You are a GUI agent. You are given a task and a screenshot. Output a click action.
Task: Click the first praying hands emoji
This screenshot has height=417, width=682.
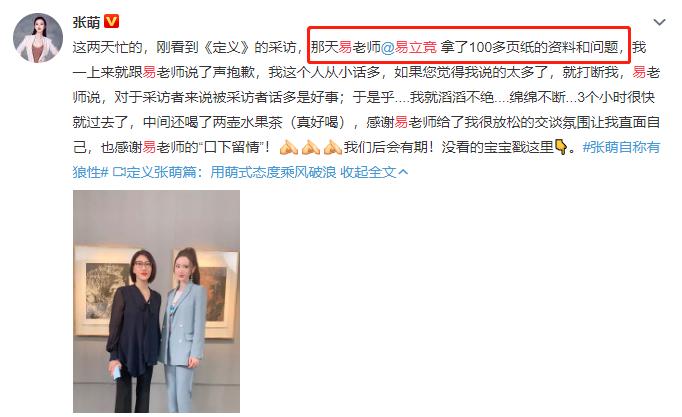tap(289, 147)
